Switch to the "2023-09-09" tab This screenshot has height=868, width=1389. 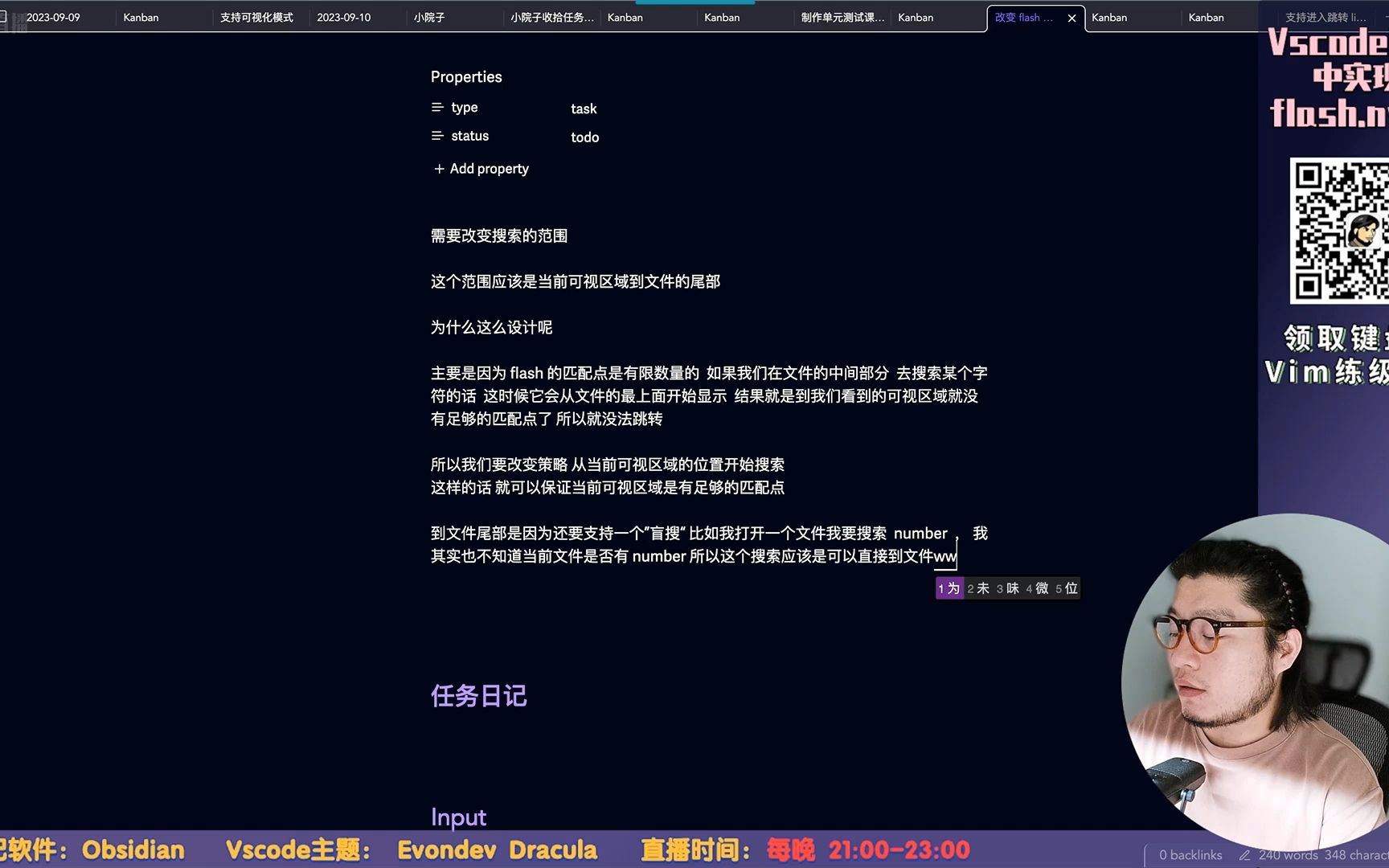(x=55, y=16)
